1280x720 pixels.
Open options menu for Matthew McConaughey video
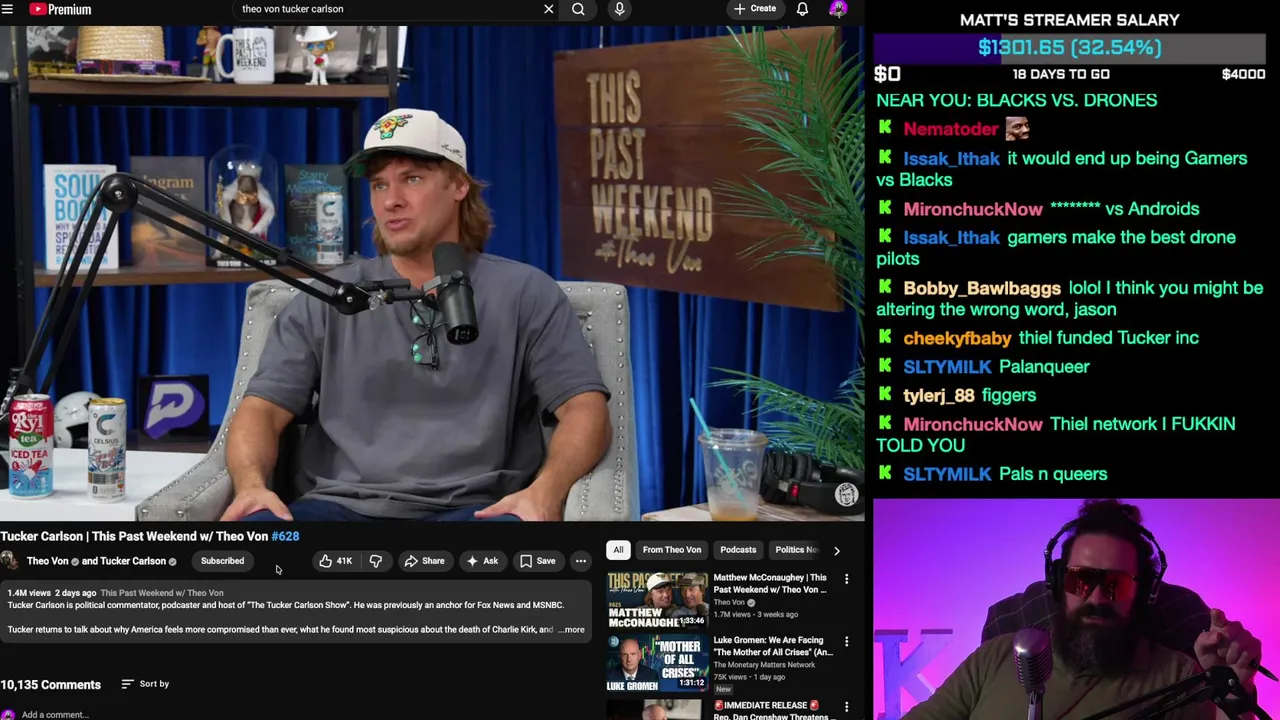pos(846,579)
